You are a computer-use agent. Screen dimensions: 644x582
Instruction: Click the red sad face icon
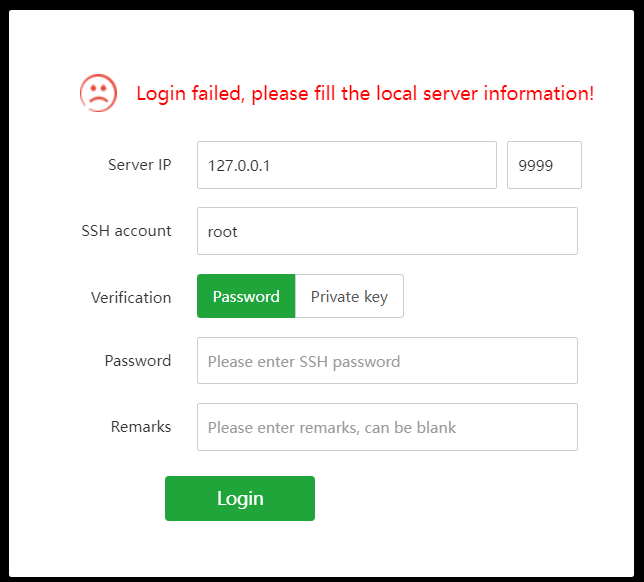pyautogui.click(x=98, y=93)
